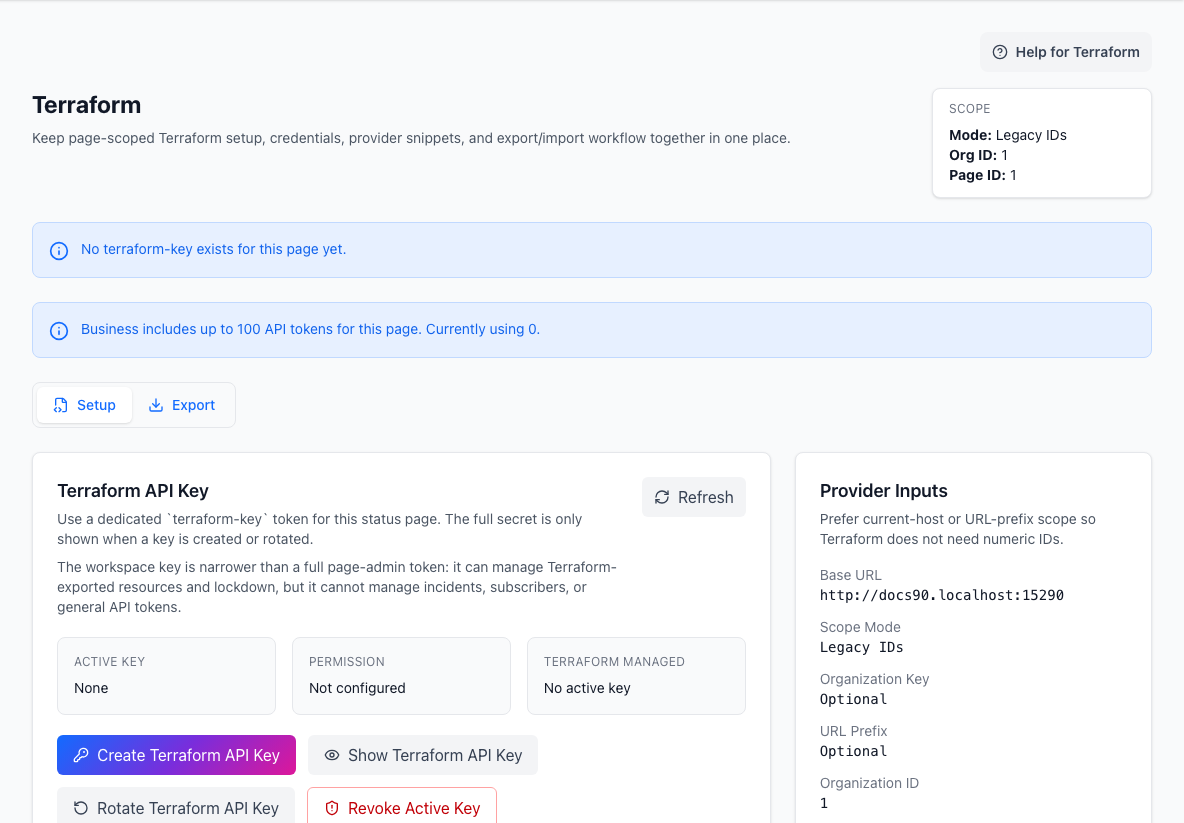This screenshot has width=1184, height=823.
Task: Click the eye icon on Show Terraform API Key
Action: pyautogui.click(x=331, y=755)
